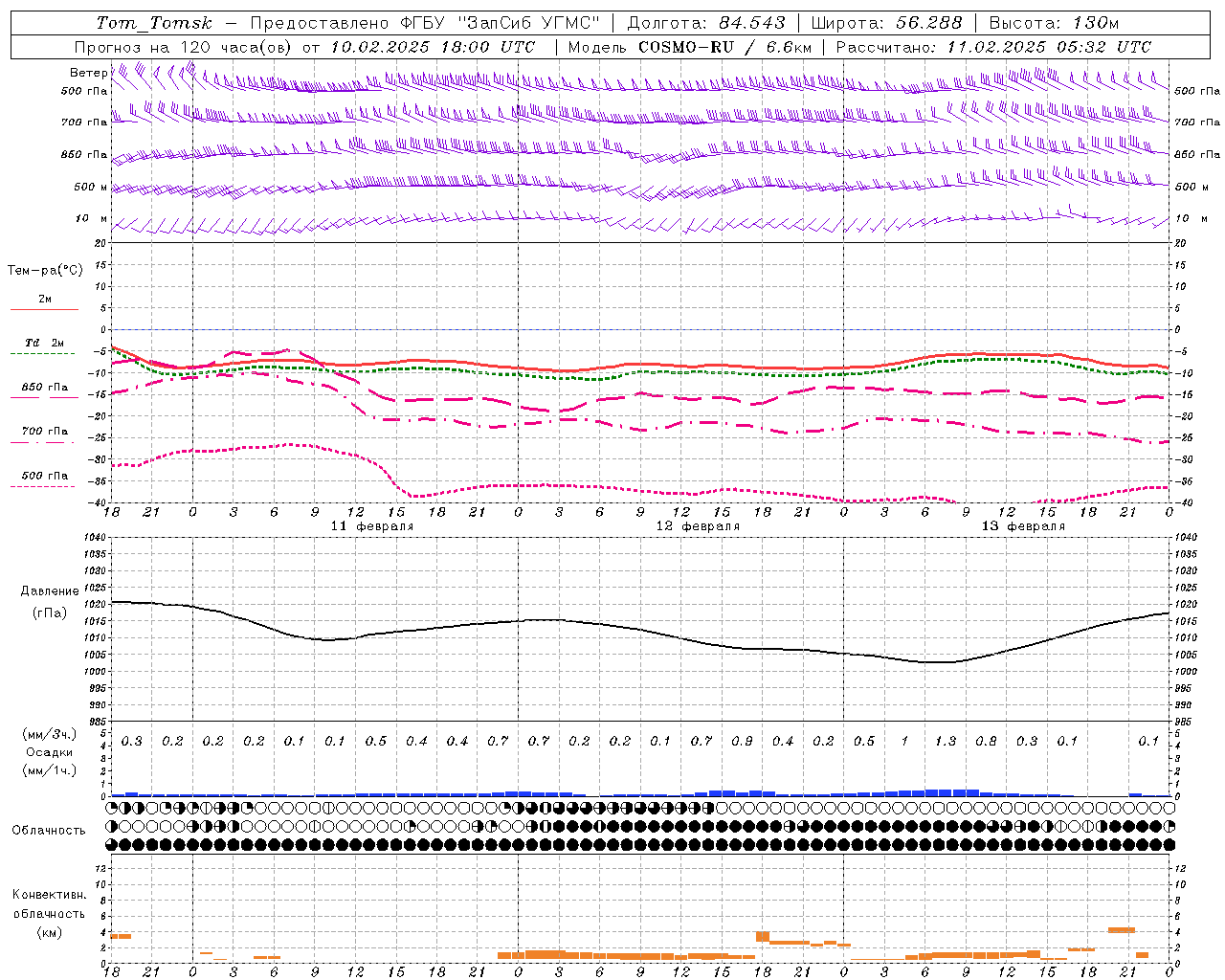Image resolution: width=1225 pixels, height=980 pixels.
Task: Click the '(гПа)' pressure unit label
Action: (x=50, y=613)
